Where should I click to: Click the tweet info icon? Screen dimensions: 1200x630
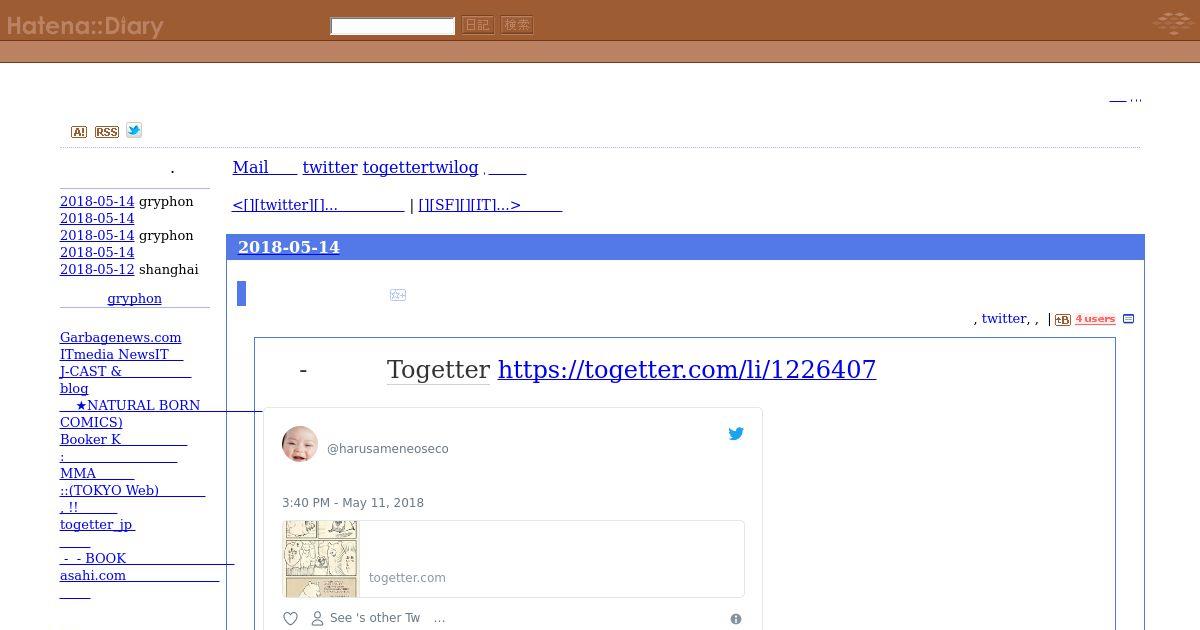click(x=736, y=619)
